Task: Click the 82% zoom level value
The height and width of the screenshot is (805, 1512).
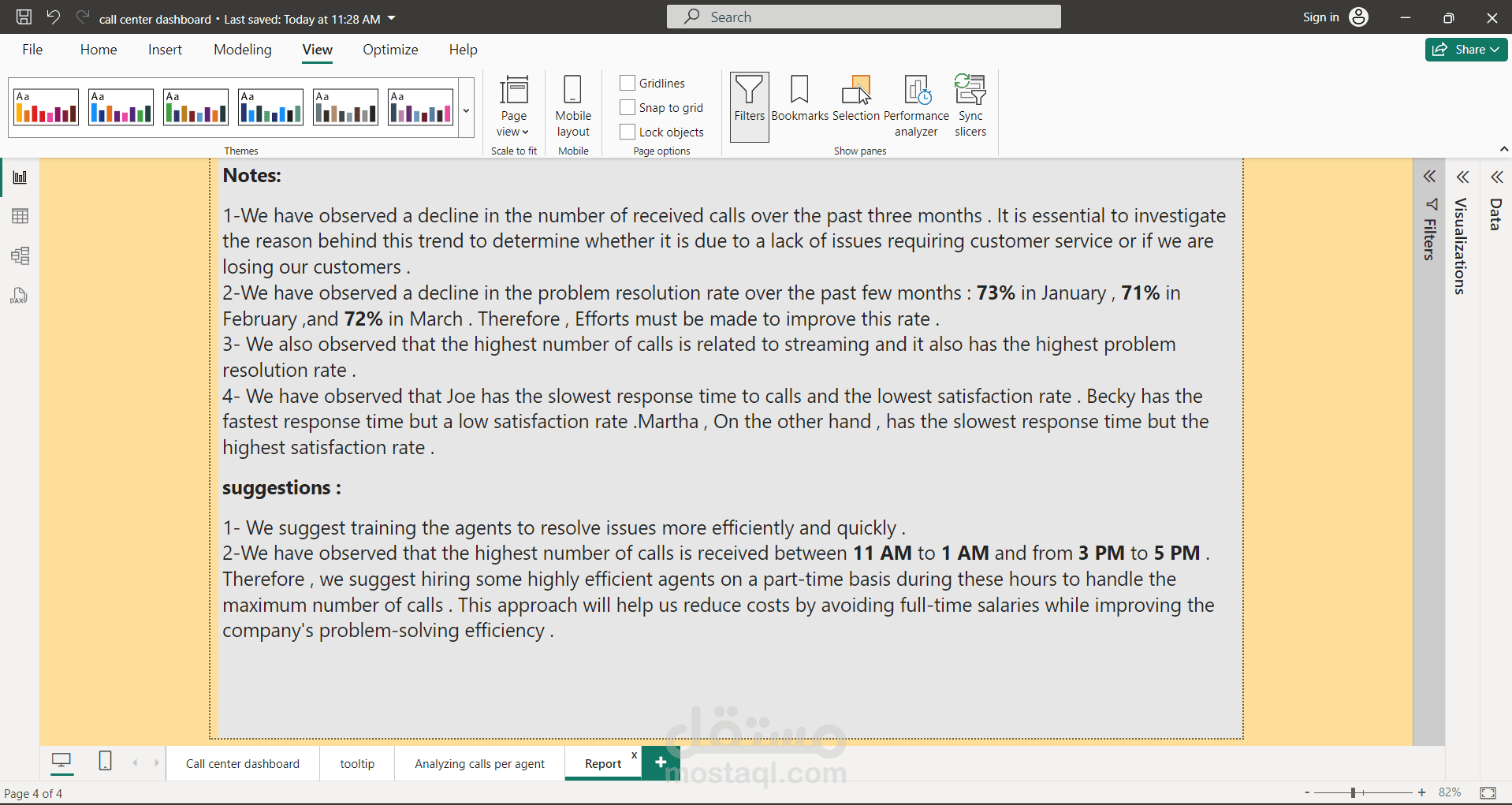Action: [1450, 792]
